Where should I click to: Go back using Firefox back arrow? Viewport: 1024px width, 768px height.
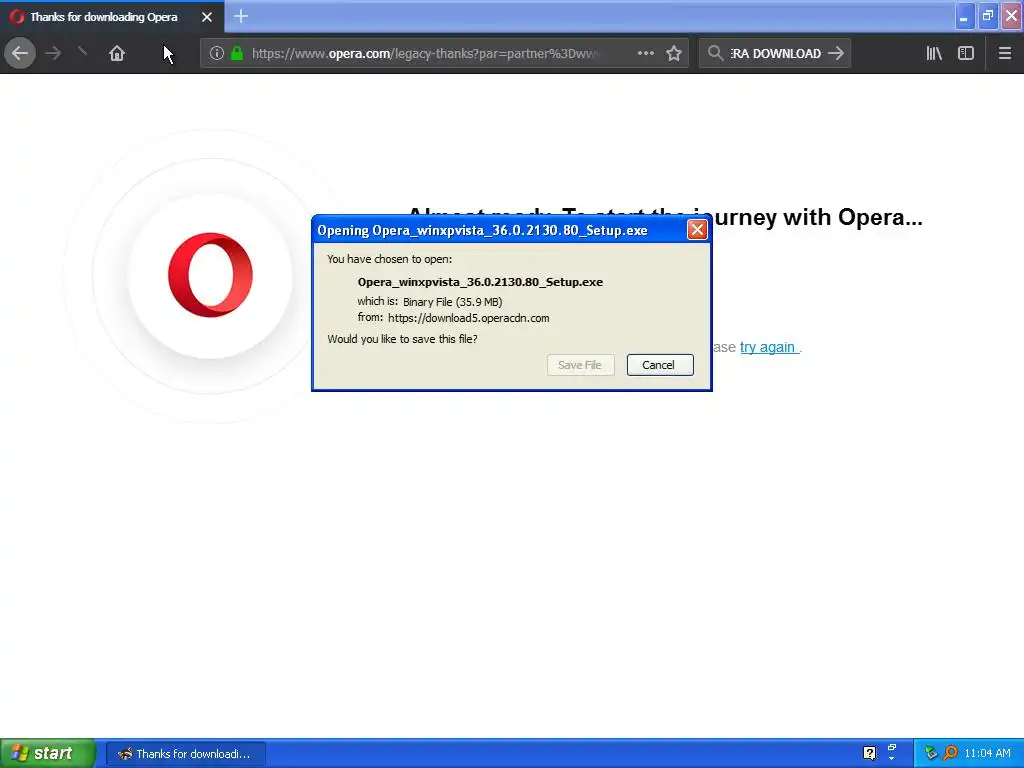pyautogui.click(x=20, y=53)
